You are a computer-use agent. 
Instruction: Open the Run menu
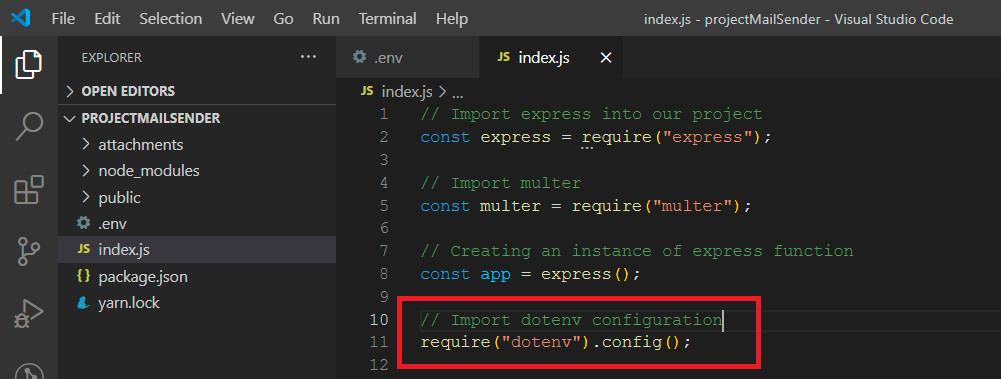(326, 19)
